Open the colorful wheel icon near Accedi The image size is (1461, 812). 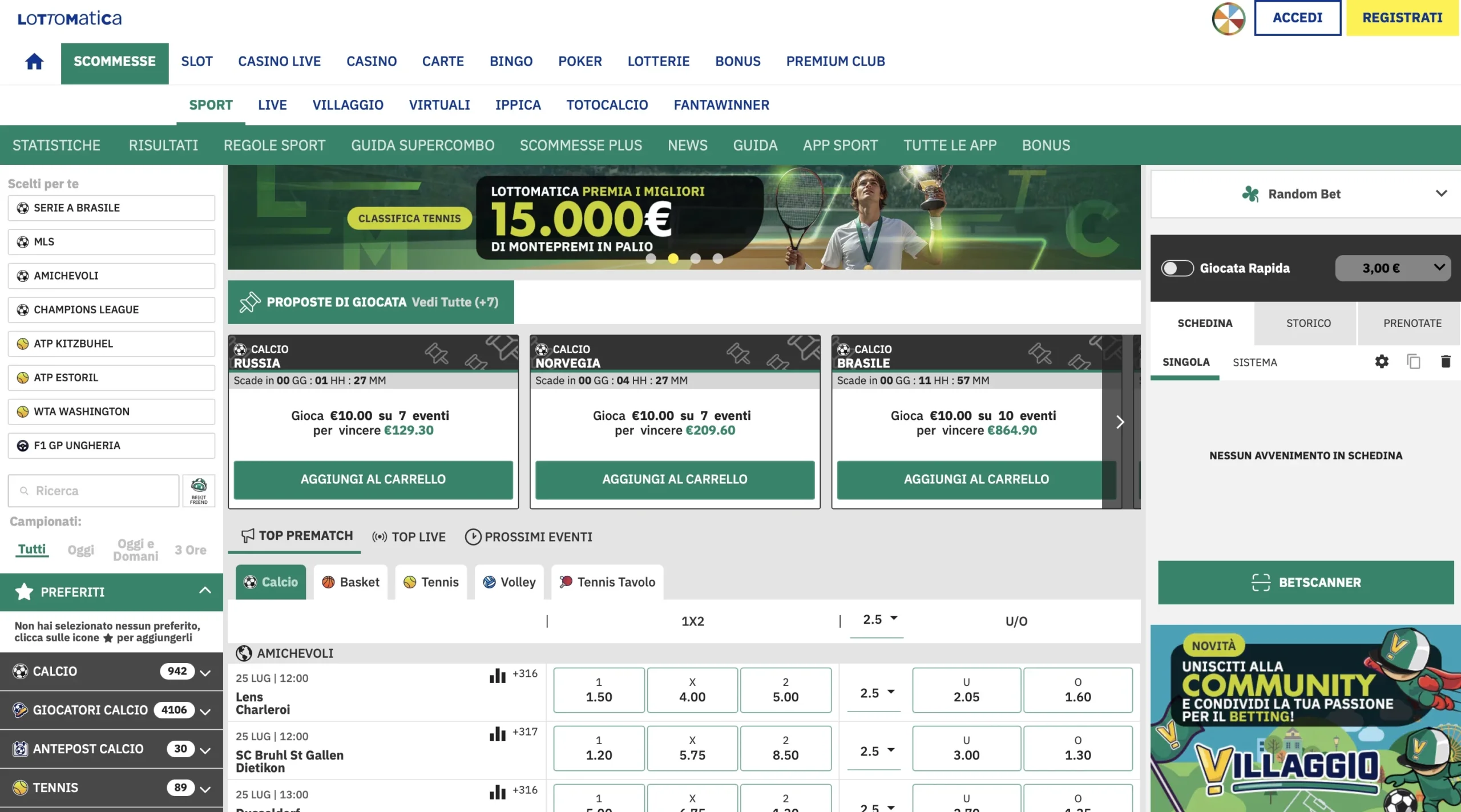[x=1228, y=18]
